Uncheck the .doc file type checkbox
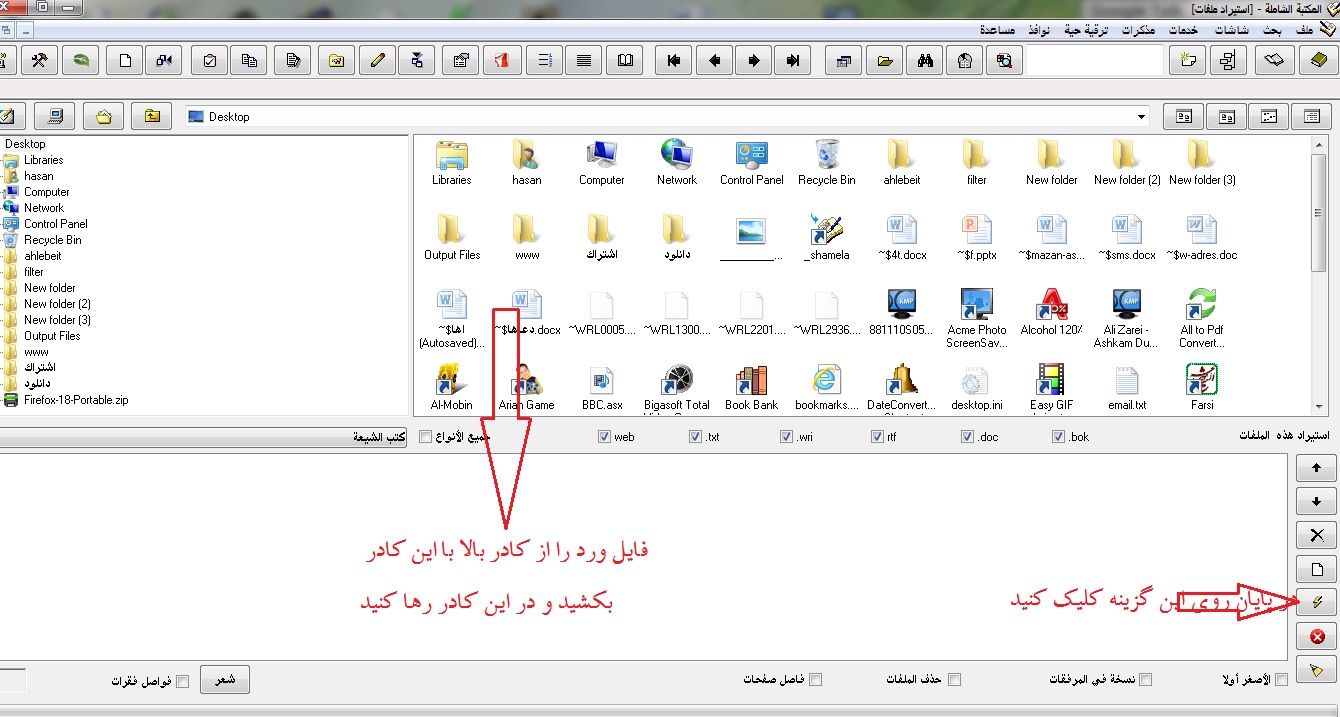 coord(967,437)
